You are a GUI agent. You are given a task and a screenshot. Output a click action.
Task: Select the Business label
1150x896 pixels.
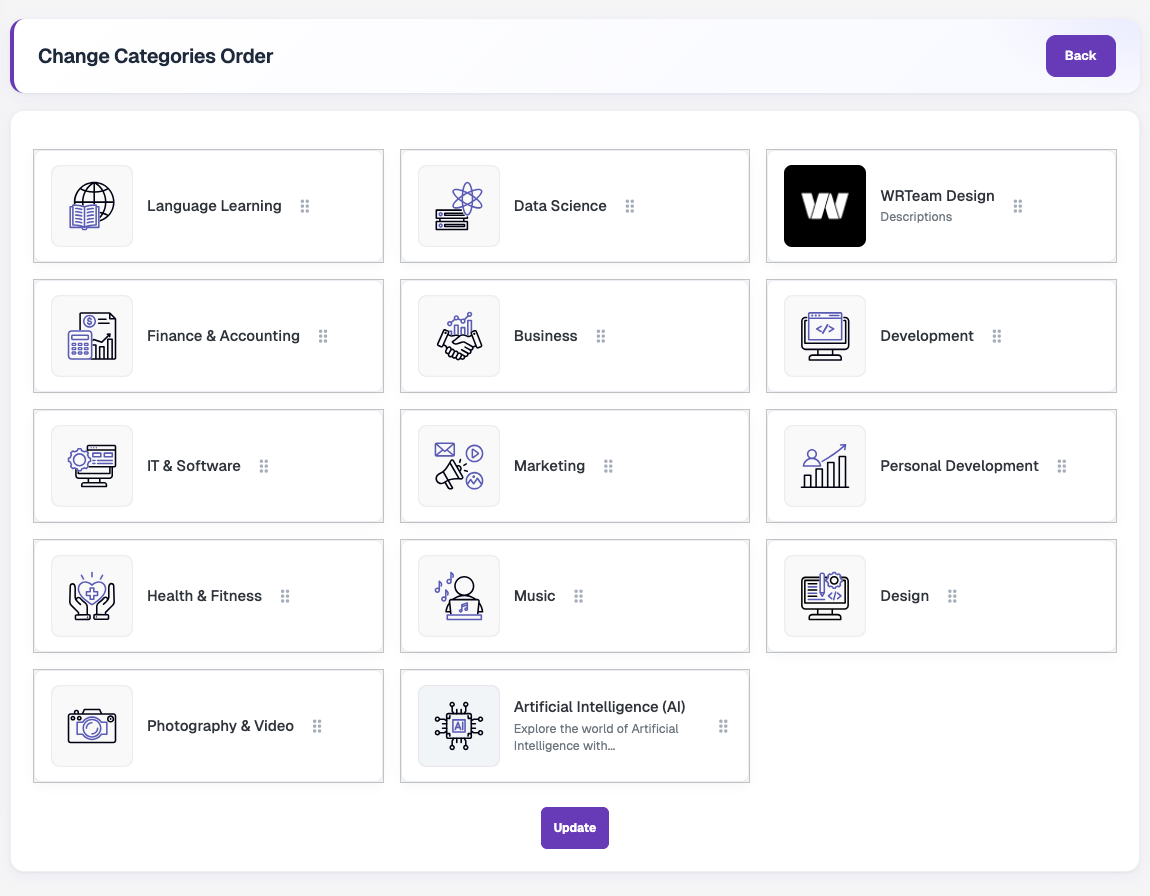pos(546,336)
